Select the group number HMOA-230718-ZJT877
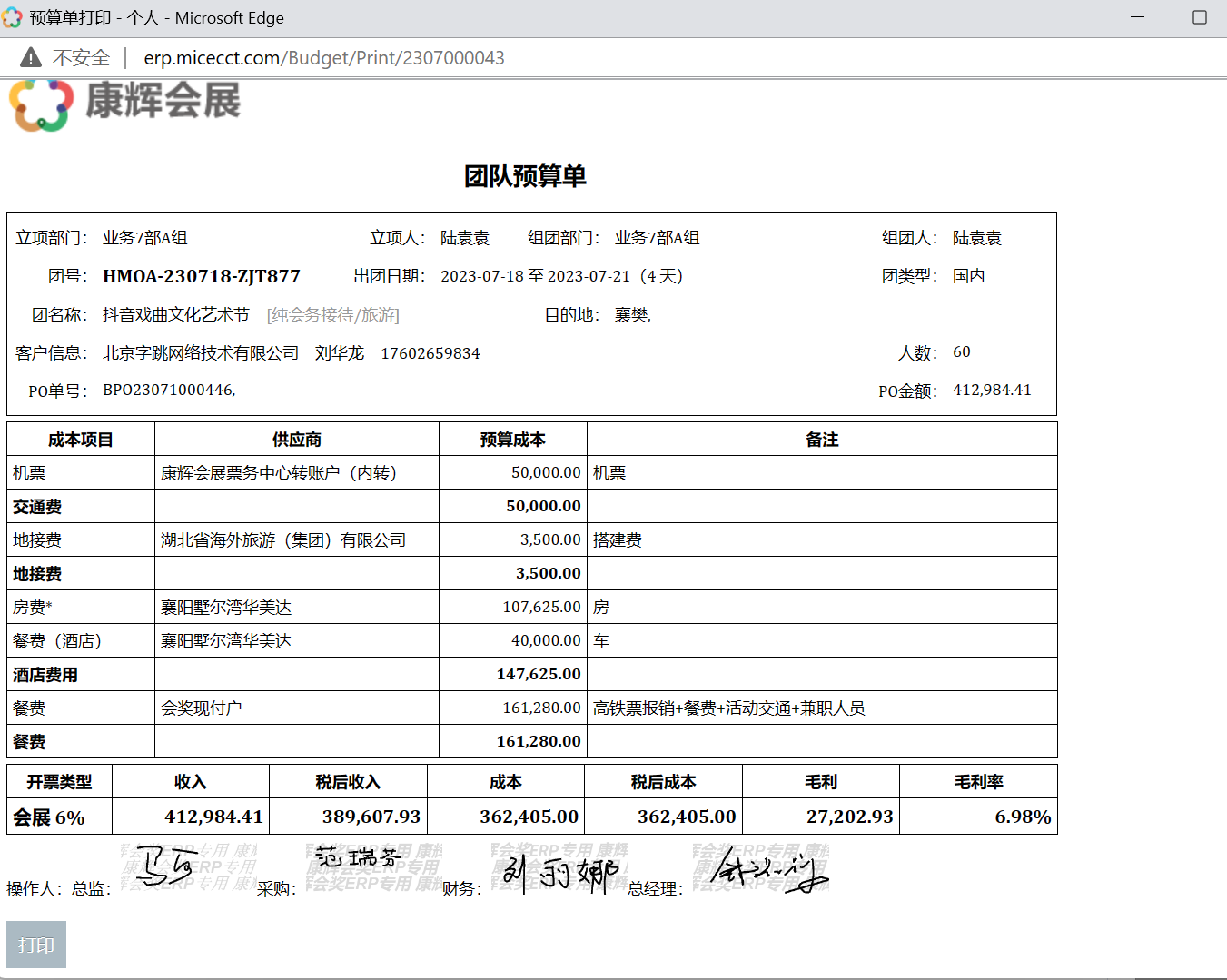The width and height of the screenshot is (1227, 980). 201,276
